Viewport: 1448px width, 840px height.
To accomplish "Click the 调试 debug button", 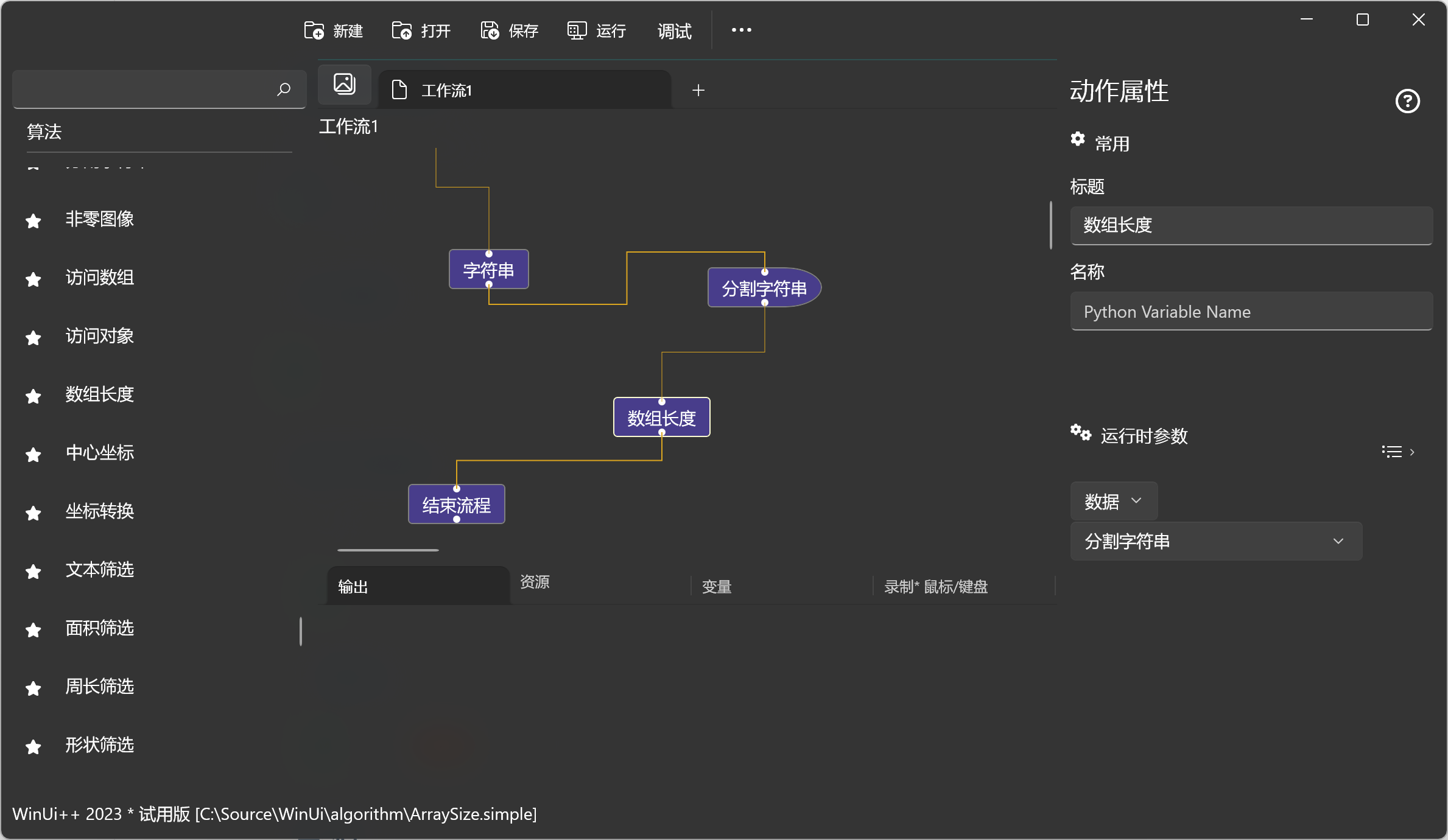I will [x=674, y=30].
